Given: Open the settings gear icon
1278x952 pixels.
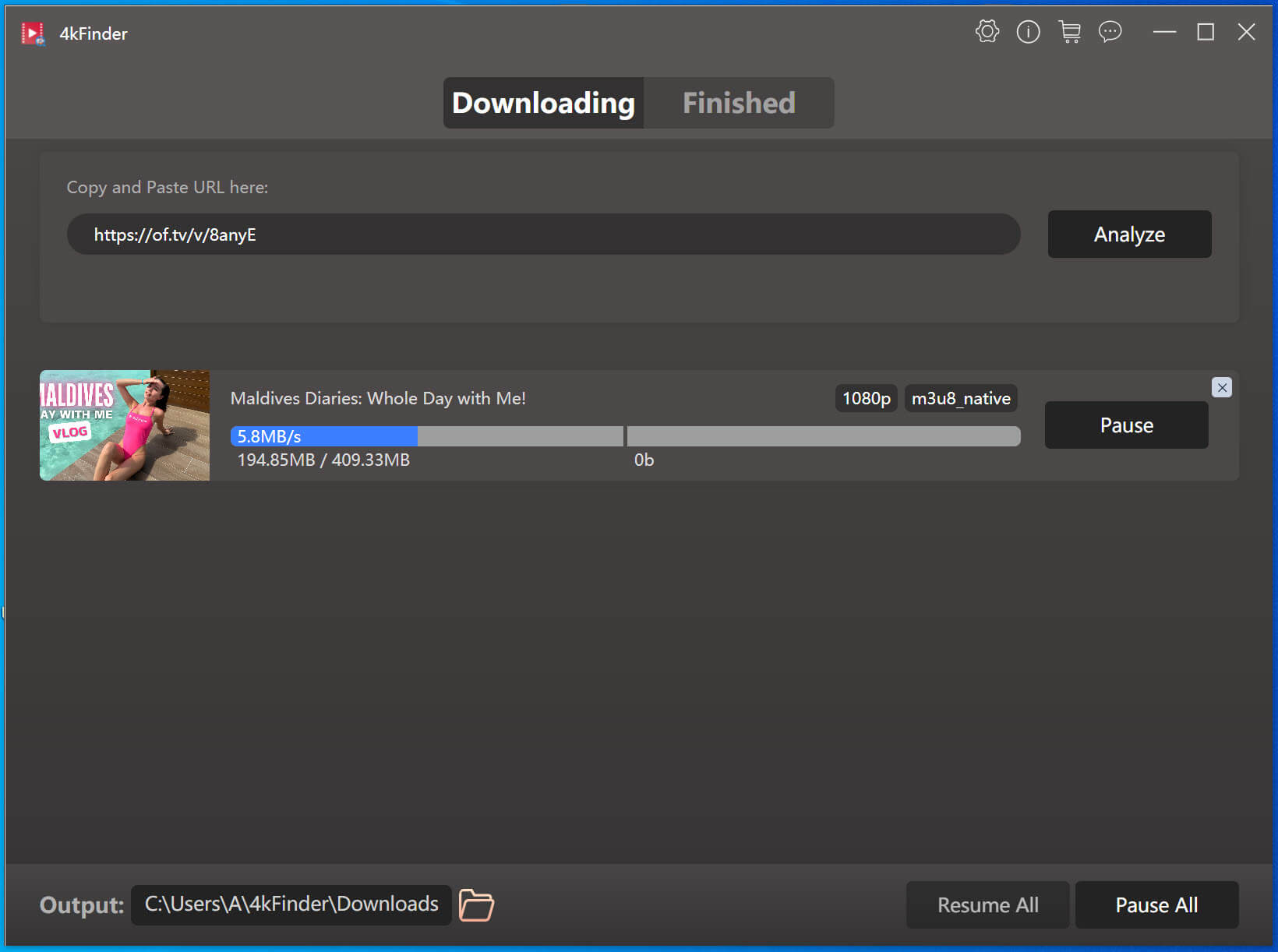Looking at the screenshot, I should (x=987, y=32).
